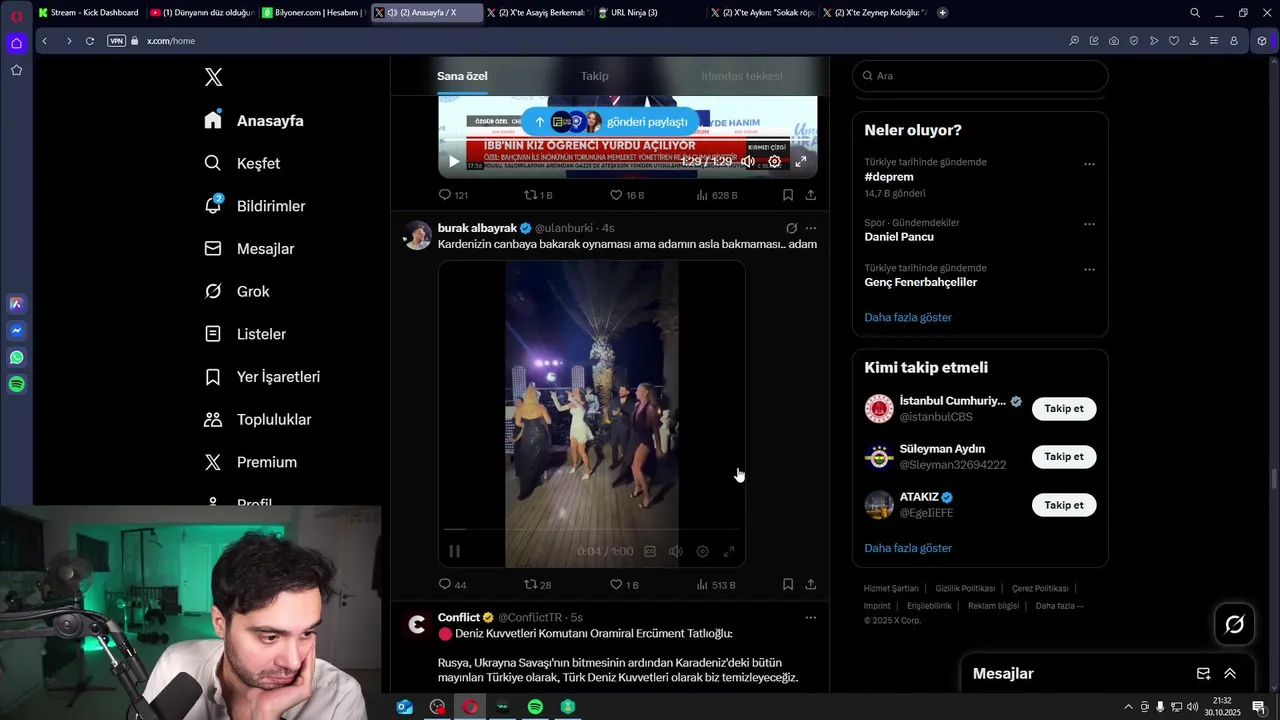Image resolution: width=1280 pixels, height=720 pixels.
Task: Open the floating Grok button
Action: (x=1235, y=624)
